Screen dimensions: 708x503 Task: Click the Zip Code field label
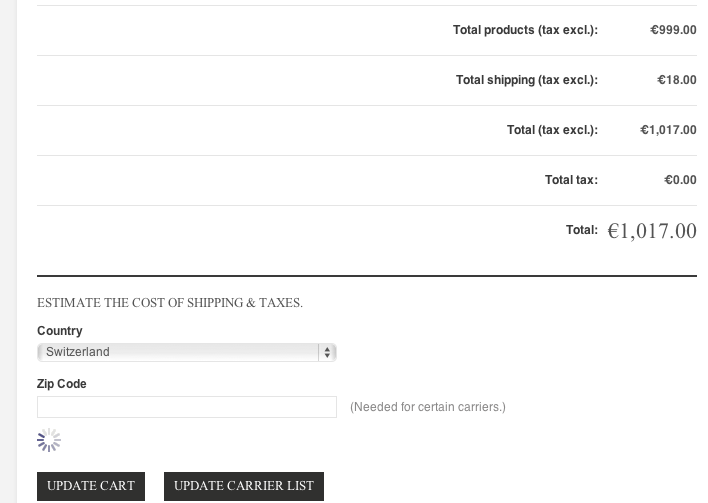point(62,384)
